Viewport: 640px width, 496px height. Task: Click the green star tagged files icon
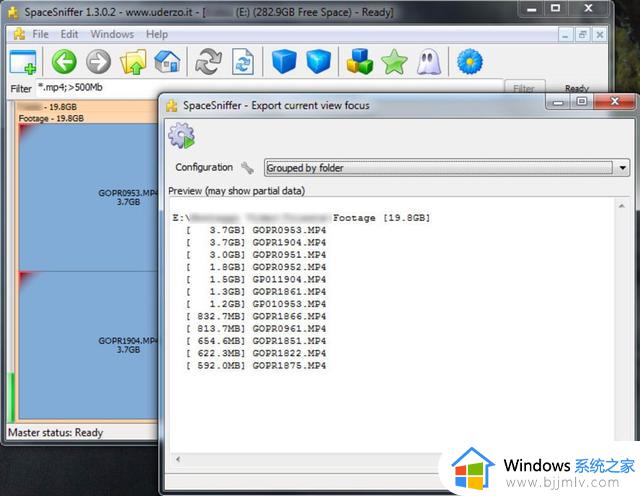[394, 62]
